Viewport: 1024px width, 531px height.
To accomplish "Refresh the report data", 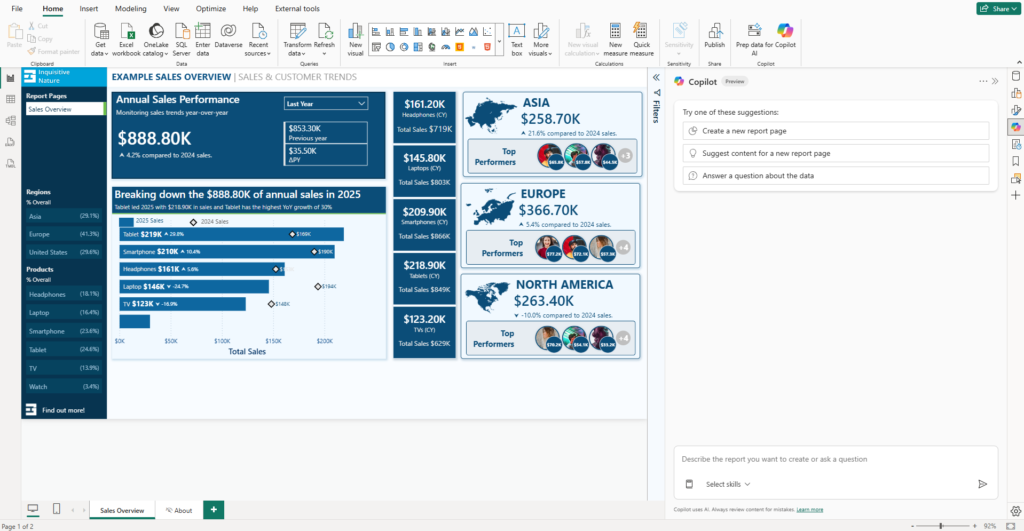I will point(324,39).
